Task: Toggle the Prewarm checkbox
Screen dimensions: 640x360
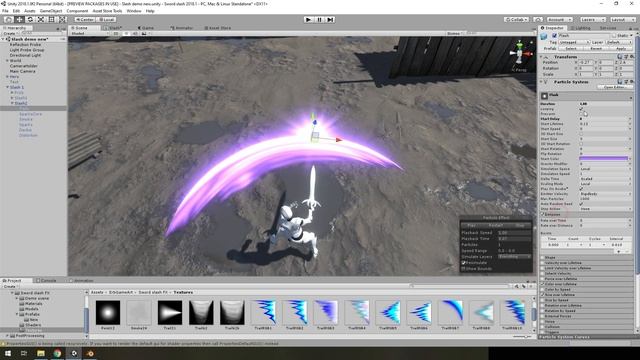Action: coord(581,114)
